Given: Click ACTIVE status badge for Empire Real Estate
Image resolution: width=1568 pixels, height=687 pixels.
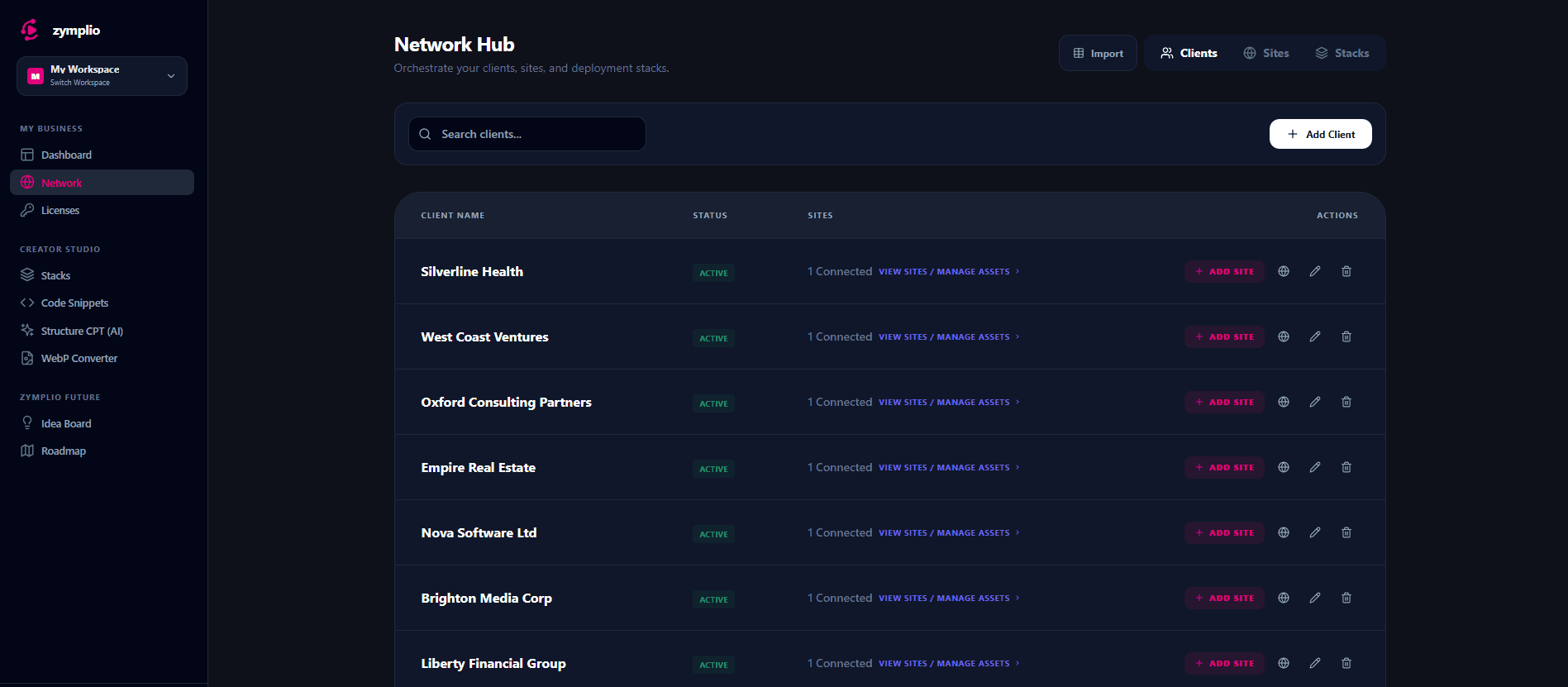Looking at the screenshot, I should (x=713, y=469).
